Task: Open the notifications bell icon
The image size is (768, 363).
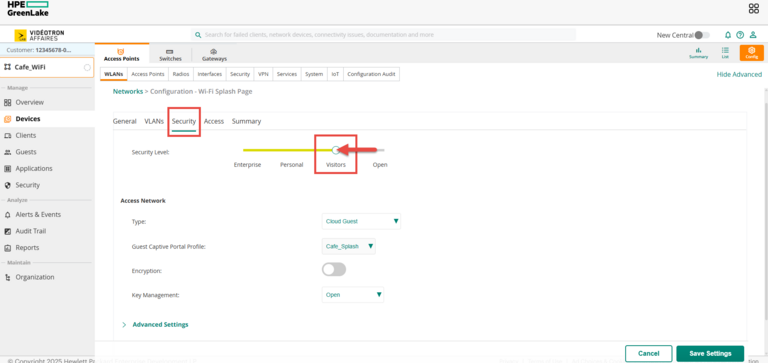Action: (728, 35)
